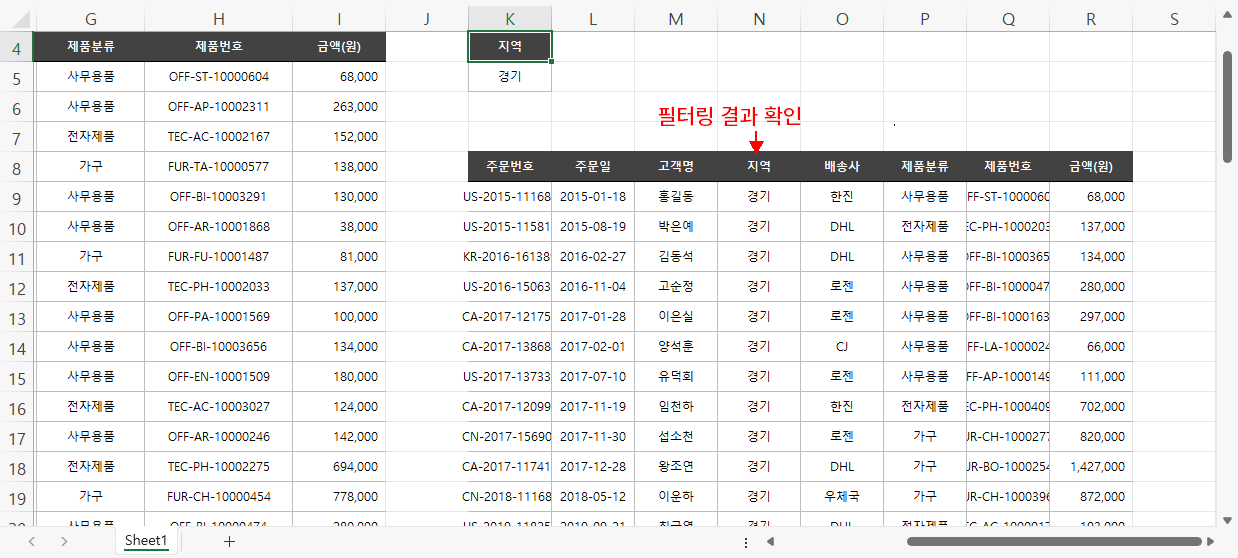Select order date 2018-05-12

pyautogui.click(x=593, y=496)
